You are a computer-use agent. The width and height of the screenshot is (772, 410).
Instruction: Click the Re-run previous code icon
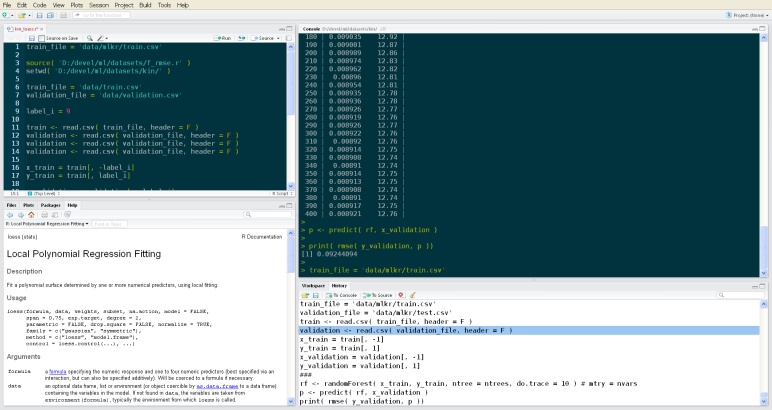241,38
